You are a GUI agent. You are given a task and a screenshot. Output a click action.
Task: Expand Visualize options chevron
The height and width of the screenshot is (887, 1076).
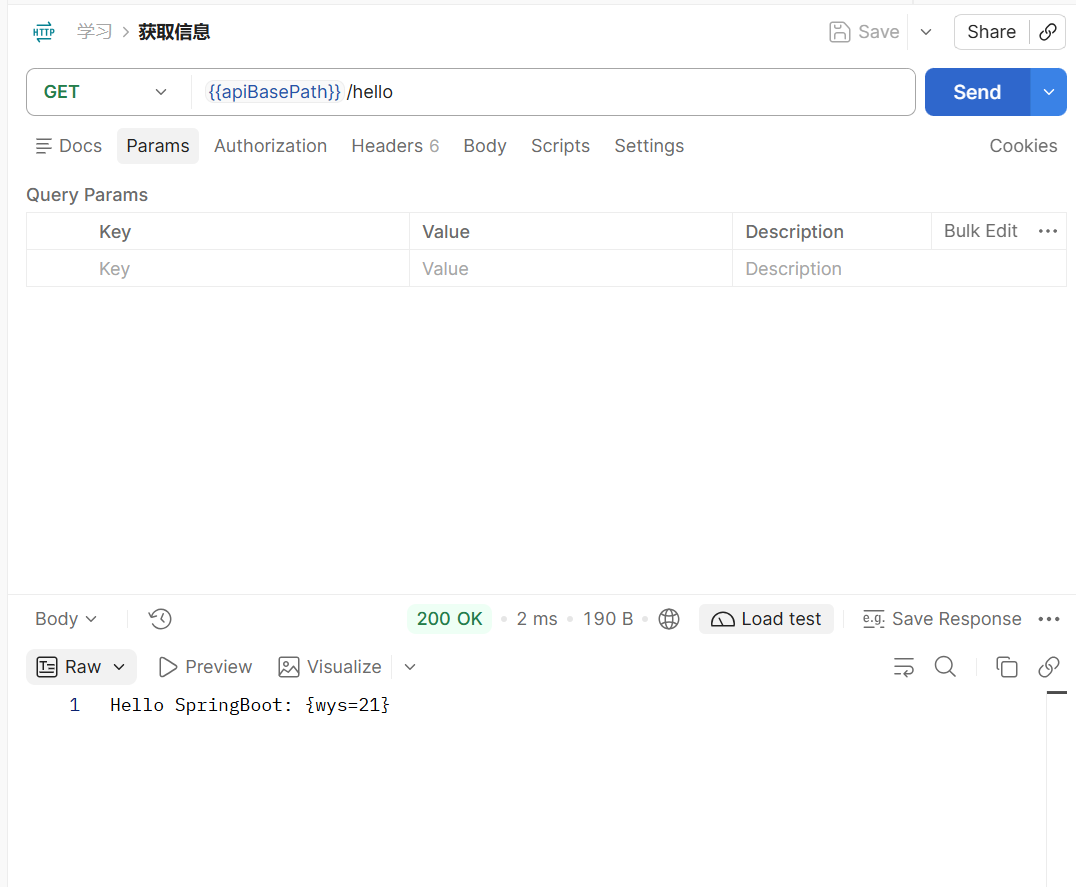[x=410, y=667]
